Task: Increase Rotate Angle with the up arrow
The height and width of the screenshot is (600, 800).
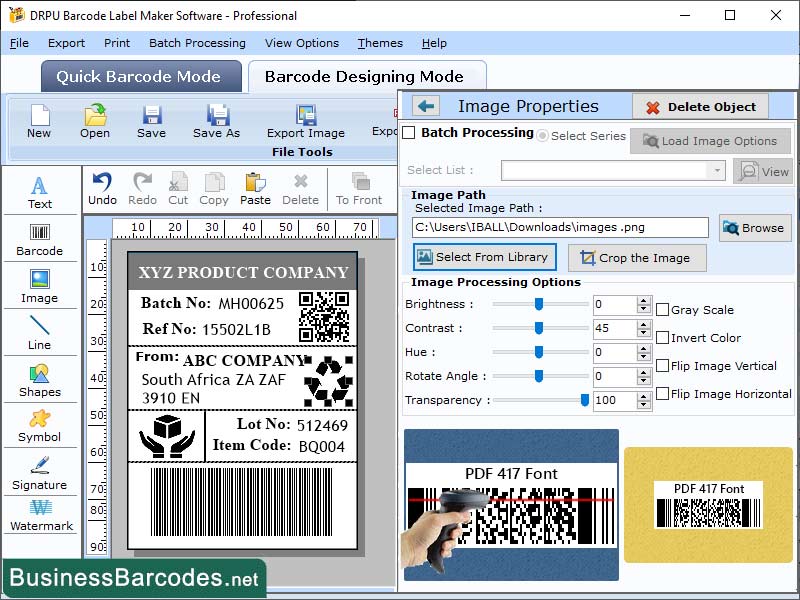Action: 644,372
